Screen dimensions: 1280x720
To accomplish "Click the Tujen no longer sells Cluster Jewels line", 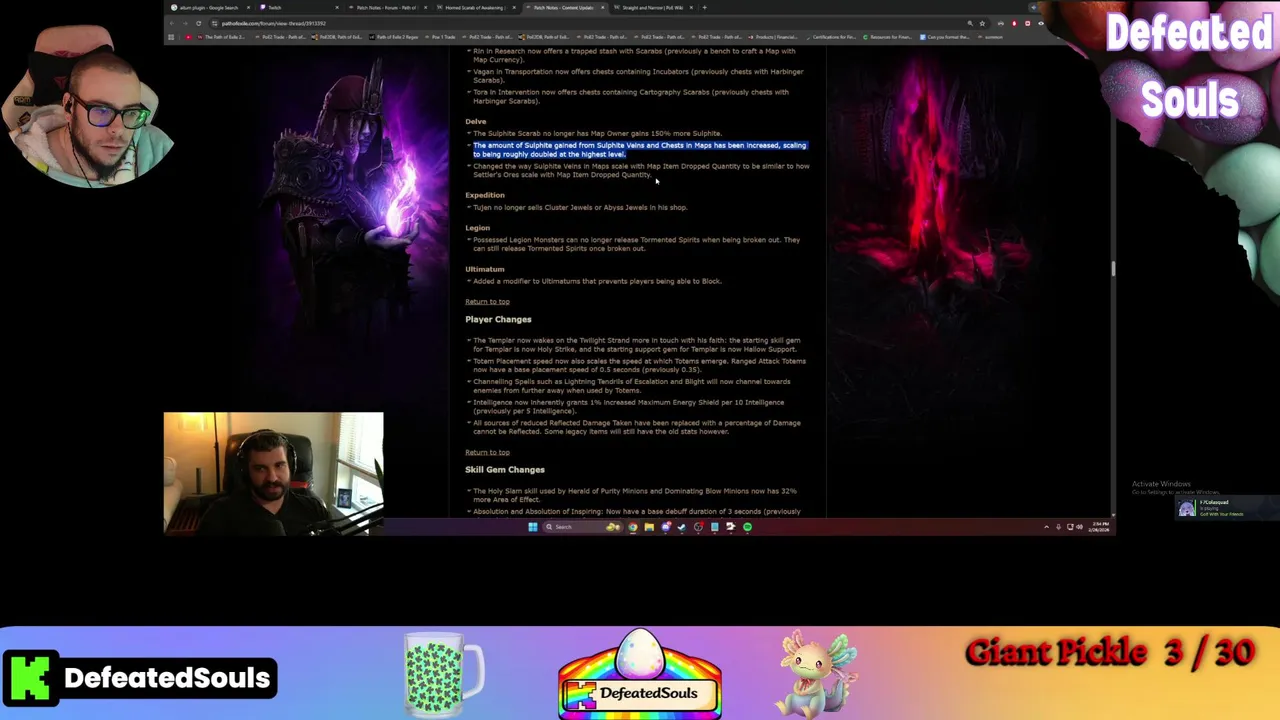I will tap(580, 207).
